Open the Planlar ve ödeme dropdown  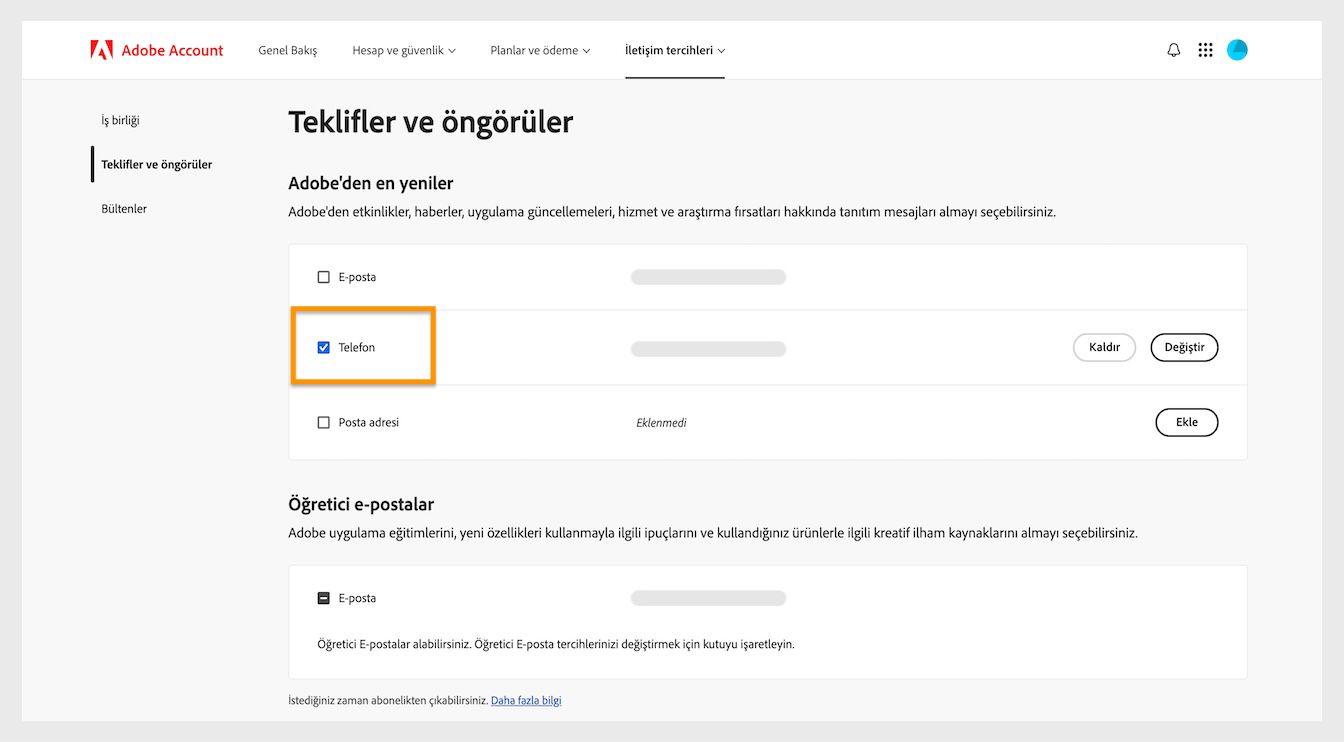coord(539,49)
